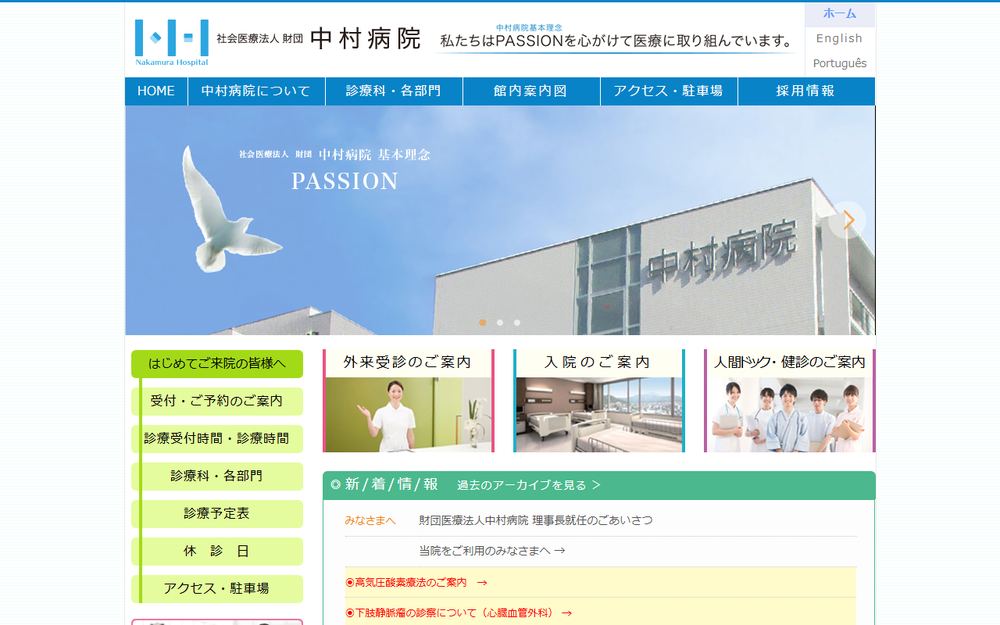This screenshot has height=625, width=1000.
Task: Open 入院のご案内 card image
Action: [x=599, y=401]
